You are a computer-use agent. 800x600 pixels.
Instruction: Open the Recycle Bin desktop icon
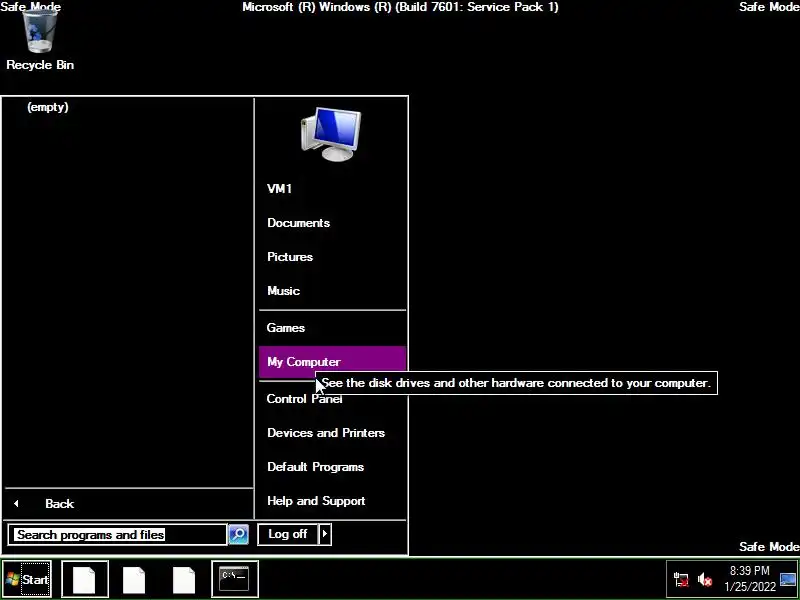point(40,40)
